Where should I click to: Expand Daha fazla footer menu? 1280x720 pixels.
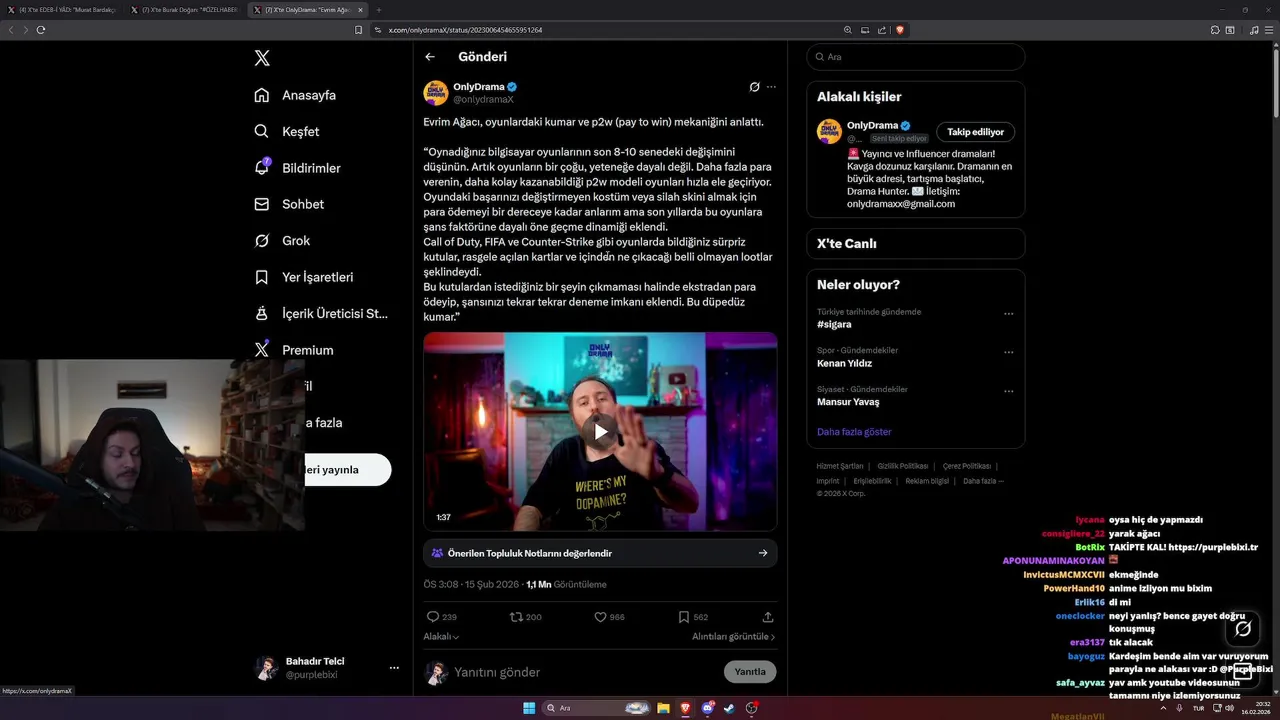983,481
